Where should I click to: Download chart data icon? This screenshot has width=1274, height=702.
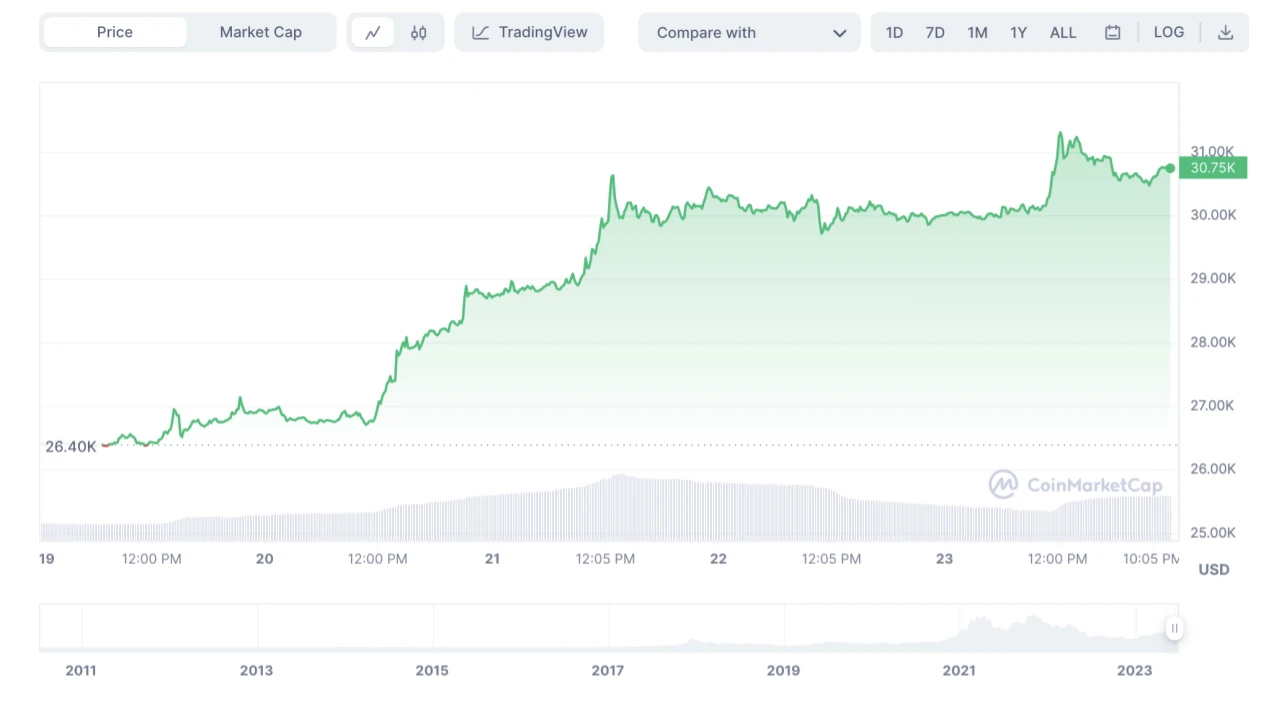click(x=1225, y=33)
